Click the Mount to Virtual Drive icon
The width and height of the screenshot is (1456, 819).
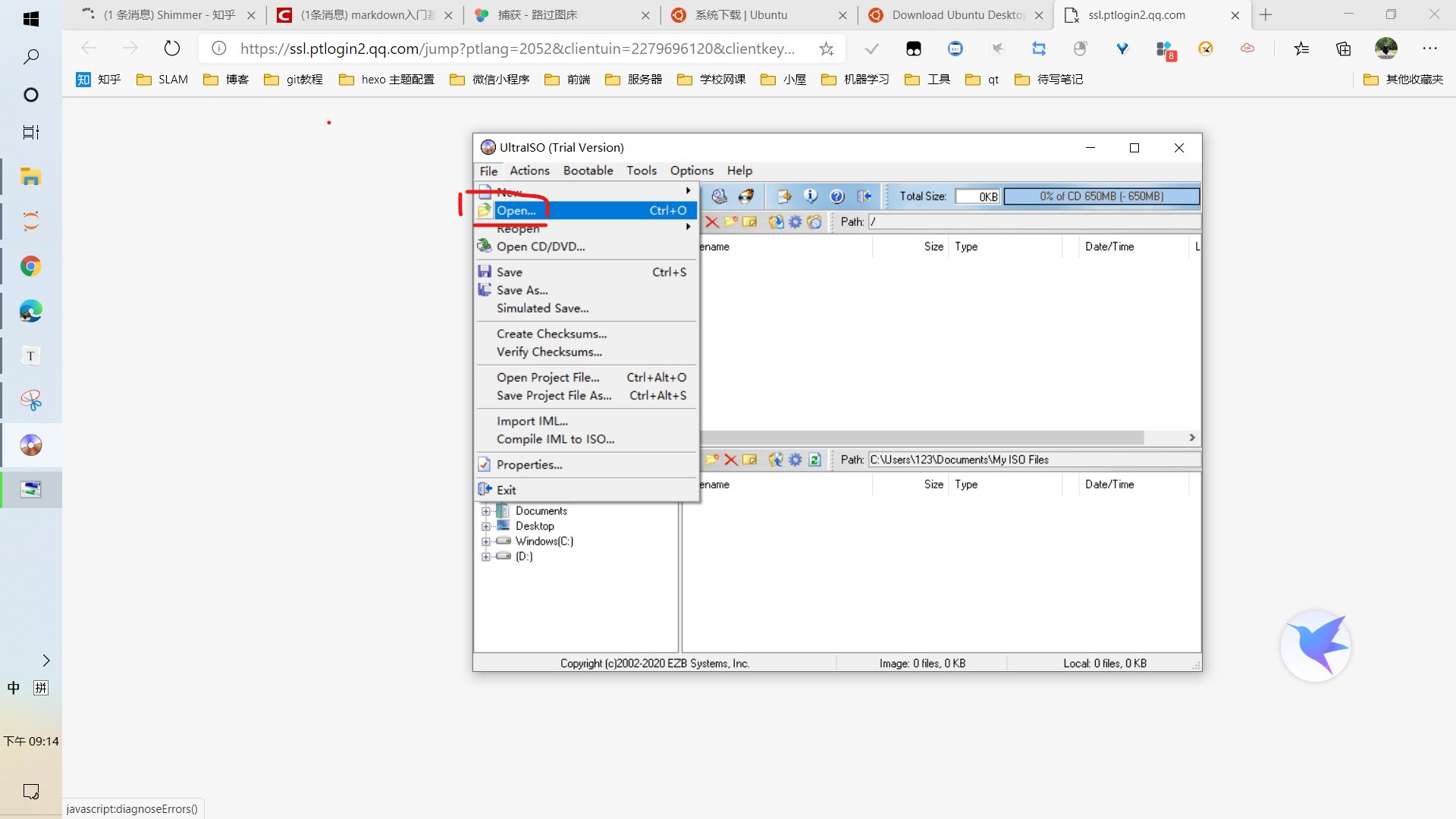coord(719,196)
